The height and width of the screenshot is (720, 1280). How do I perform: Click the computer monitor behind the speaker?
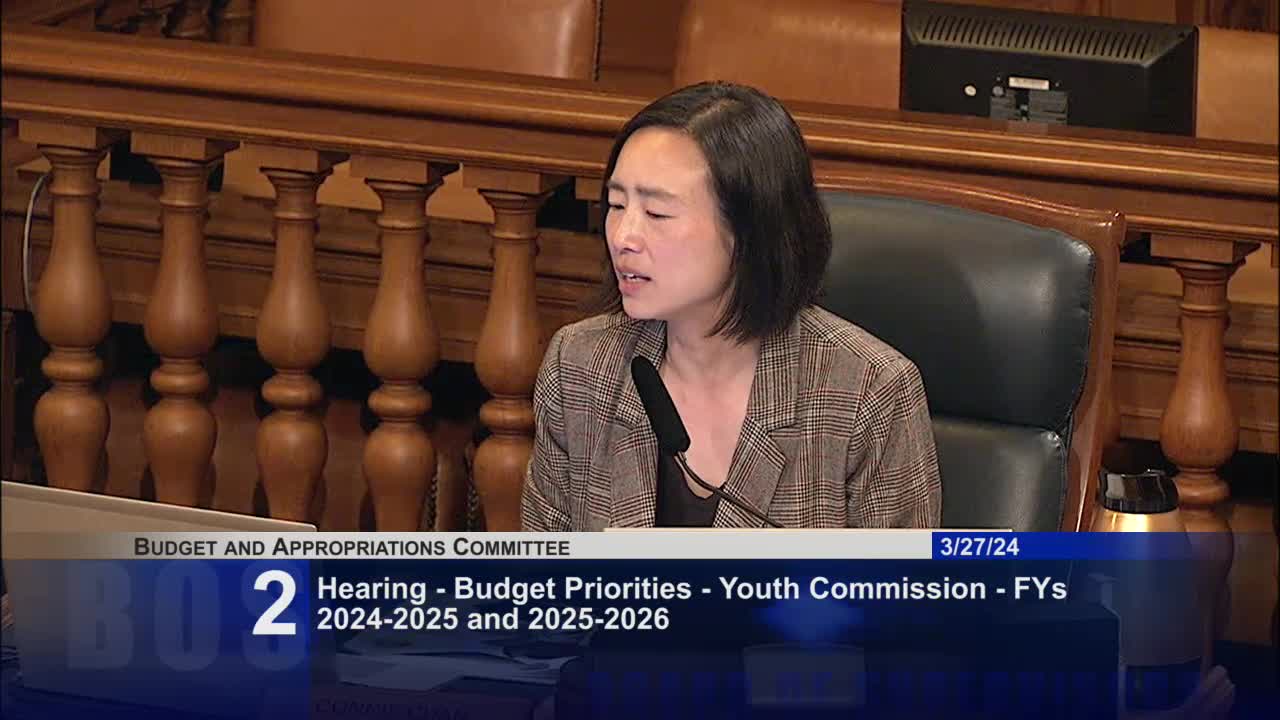tap(1040, 70)
